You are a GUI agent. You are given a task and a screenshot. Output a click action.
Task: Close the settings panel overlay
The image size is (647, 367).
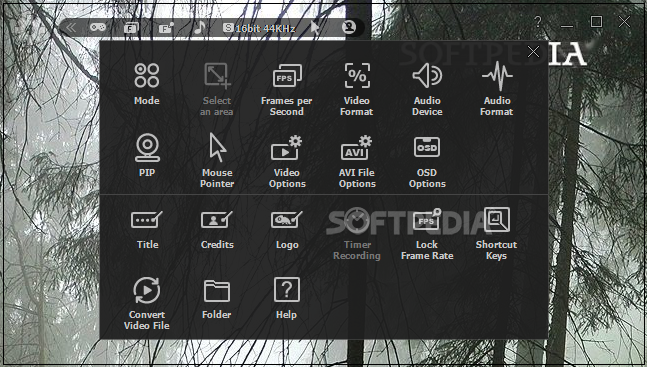point(533,52)
